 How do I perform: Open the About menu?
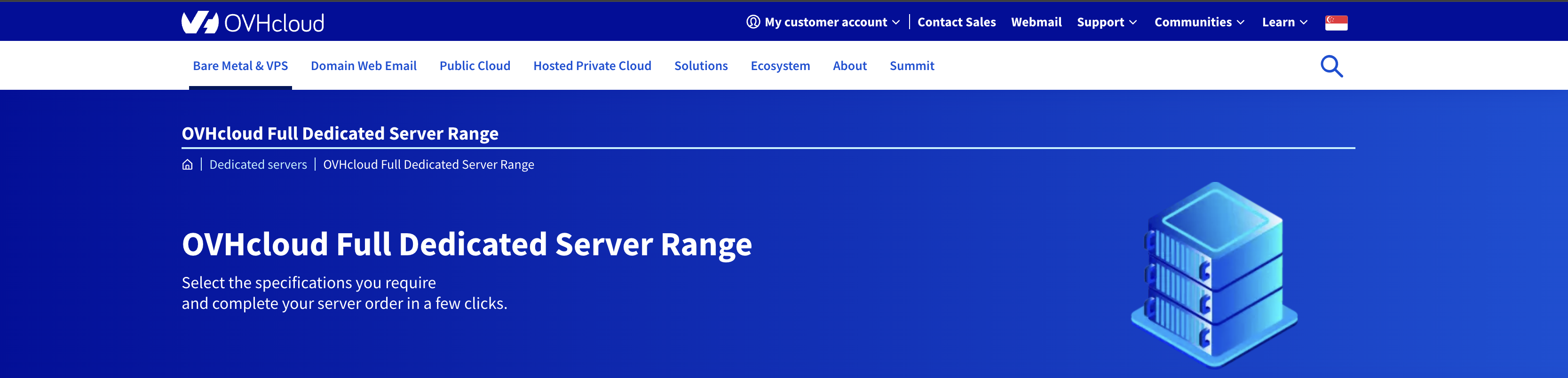pyautogui.click(x=850, y=66)
